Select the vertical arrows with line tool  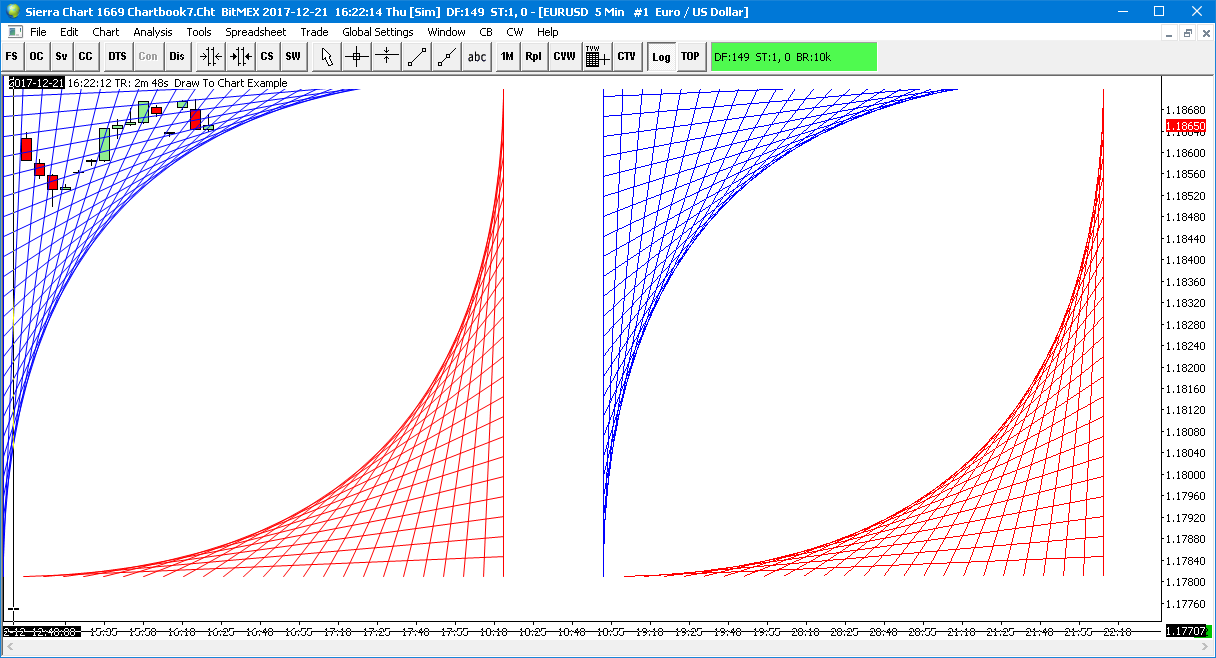[386, 57]
